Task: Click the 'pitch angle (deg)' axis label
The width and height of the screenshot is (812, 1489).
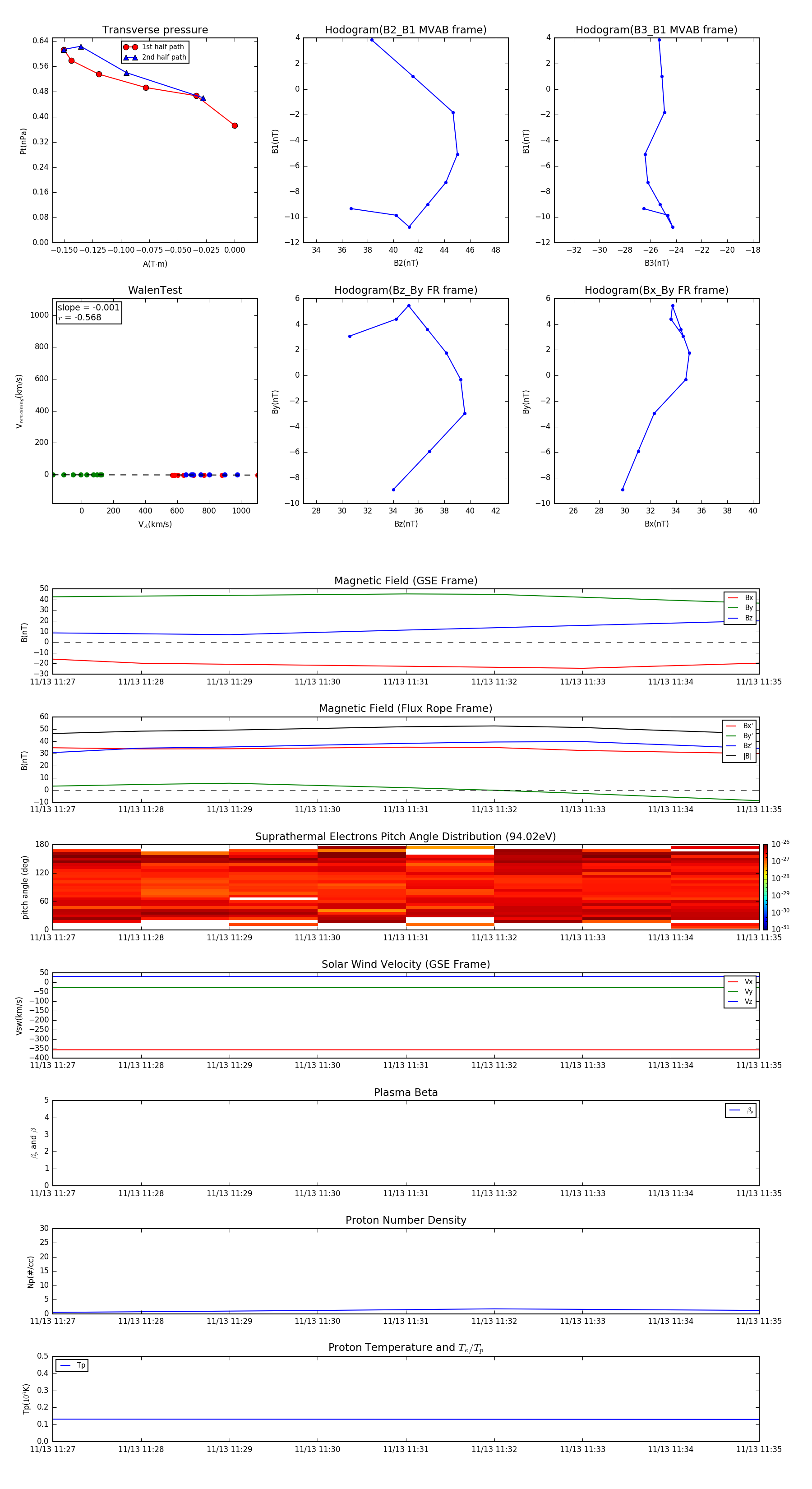Action: 25,887
